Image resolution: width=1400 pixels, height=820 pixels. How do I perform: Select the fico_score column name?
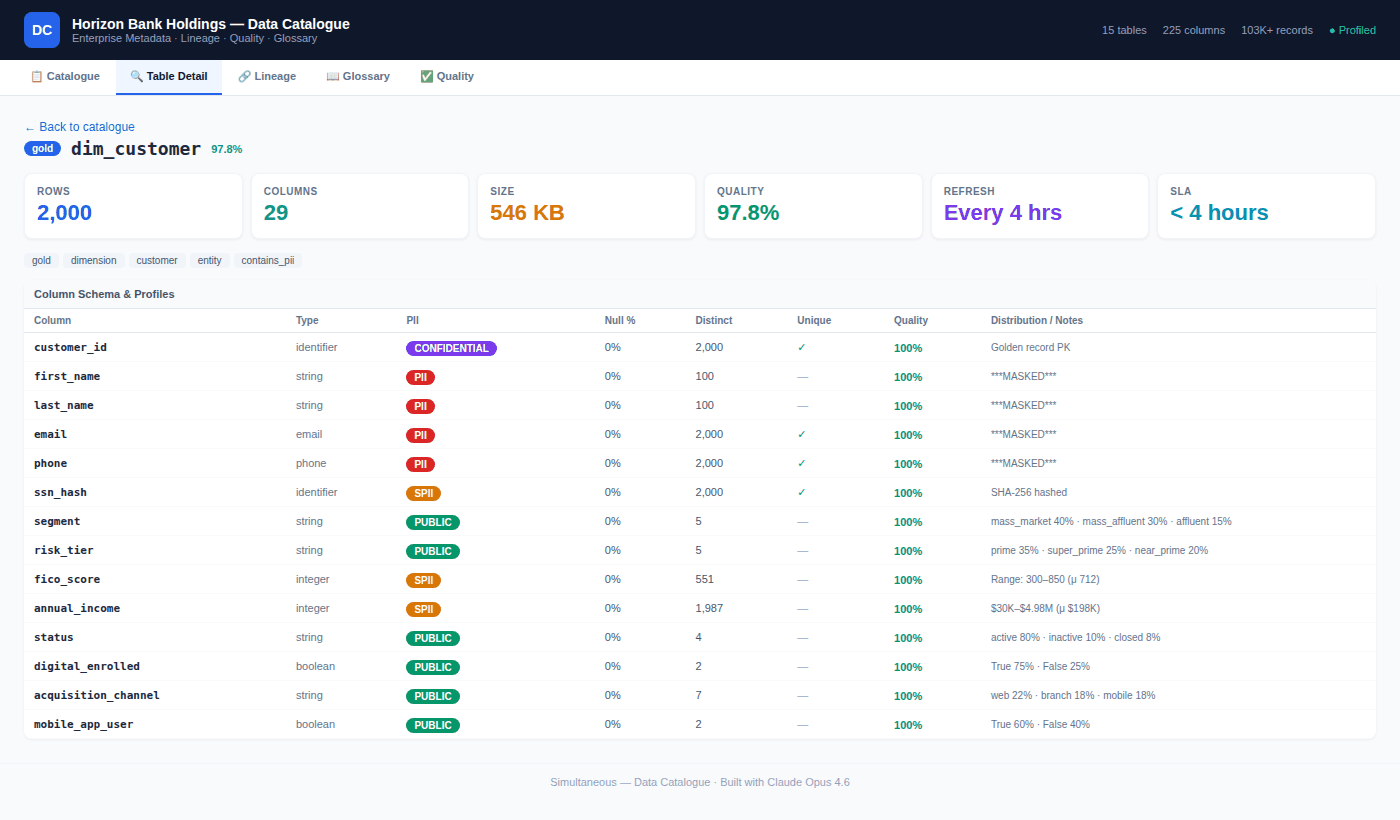click(67, 580)
